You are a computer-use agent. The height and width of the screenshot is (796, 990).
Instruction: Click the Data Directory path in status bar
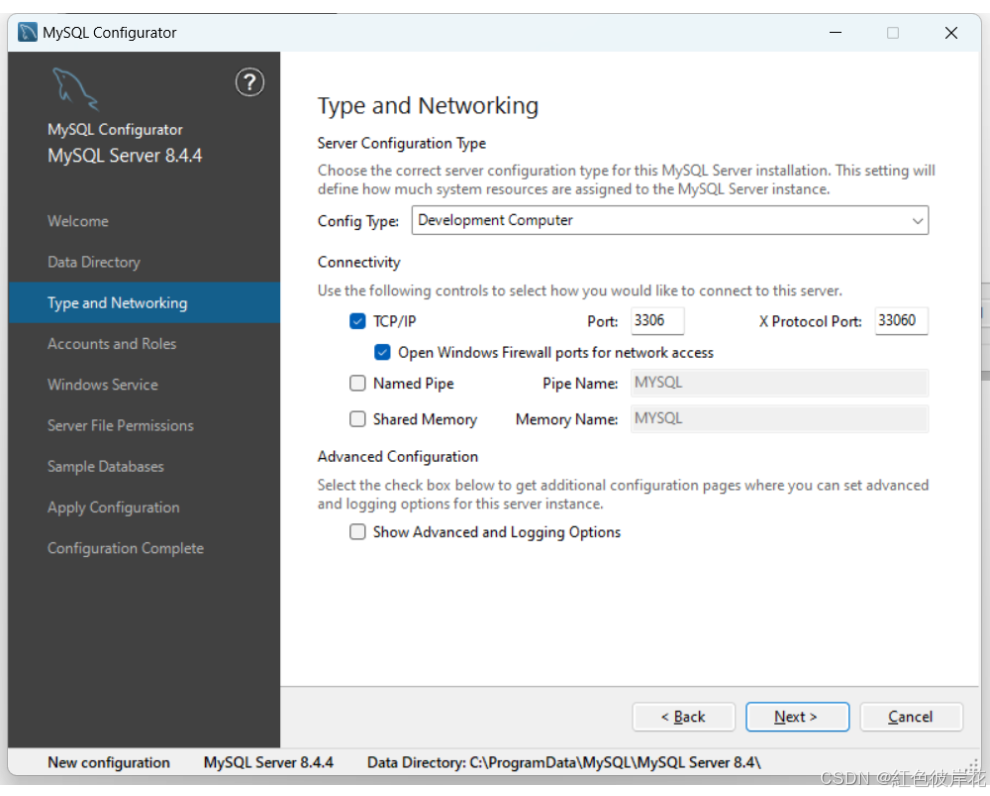coord(564,763)
